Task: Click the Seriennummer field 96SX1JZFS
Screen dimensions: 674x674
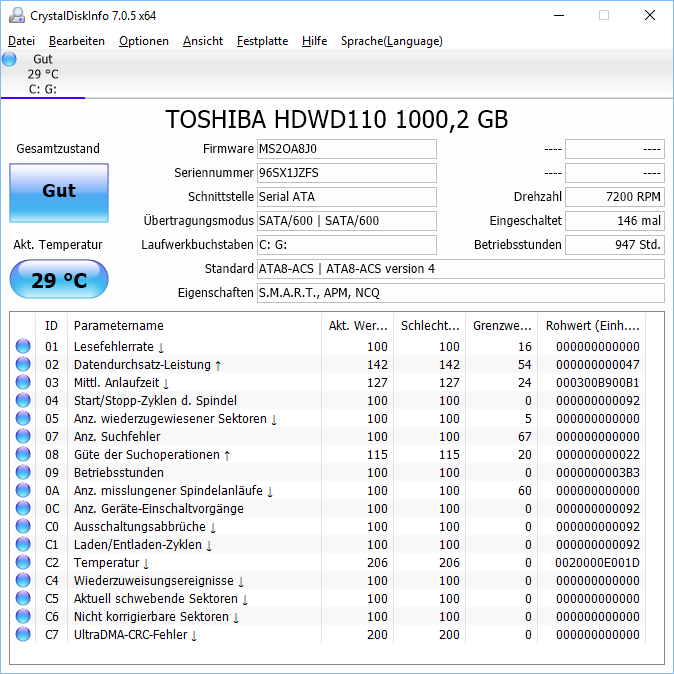Action: coord(346,173)
